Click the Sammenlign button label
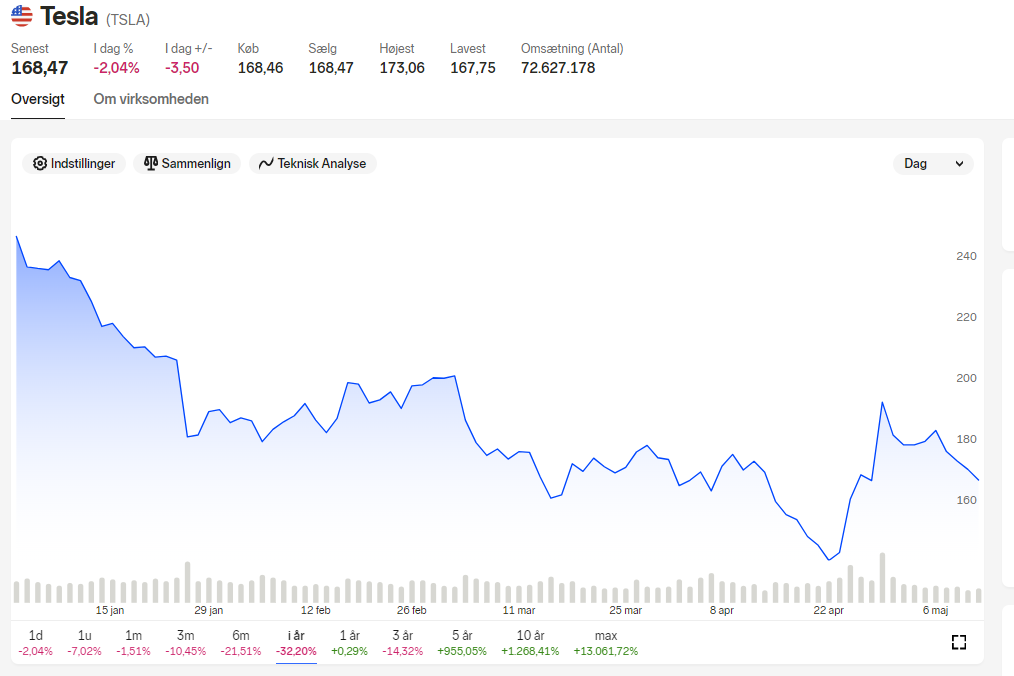 [196, 164]
